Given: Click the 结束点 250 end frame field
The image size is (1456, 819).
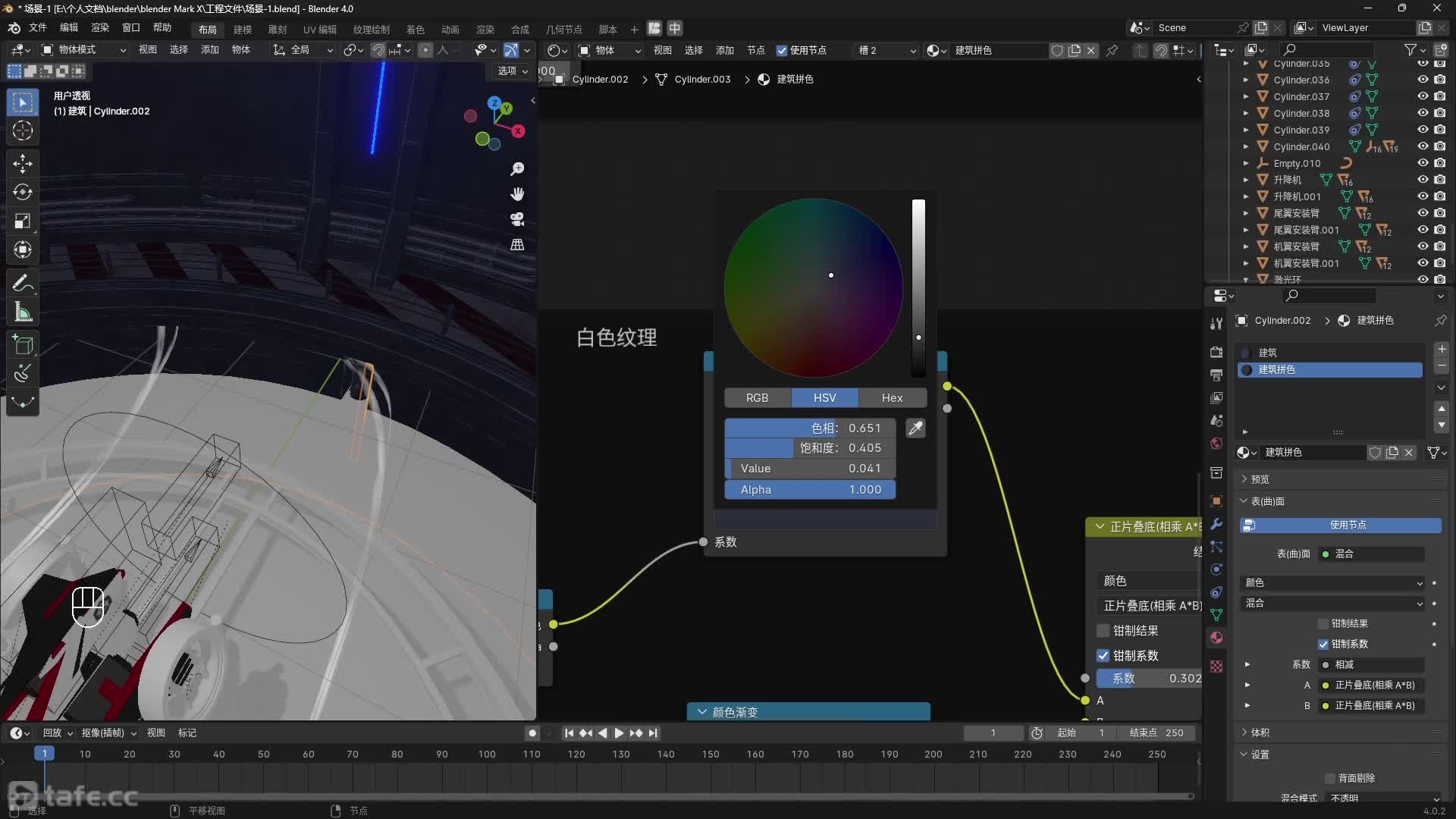Looking at the screenshot, I should [x=1156, y=733].
